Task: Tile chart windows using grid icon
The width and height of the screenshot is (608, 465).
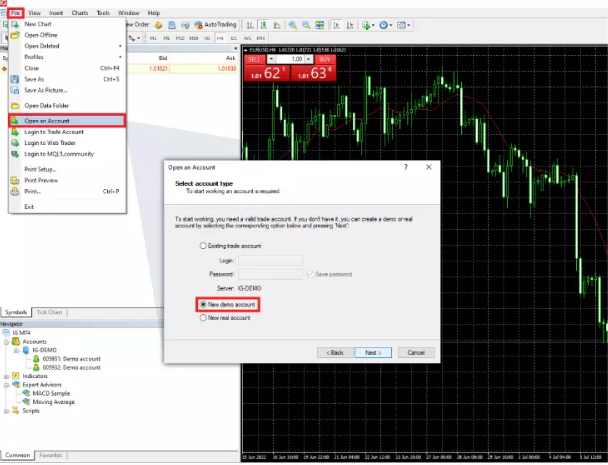Action: (320, 25)
